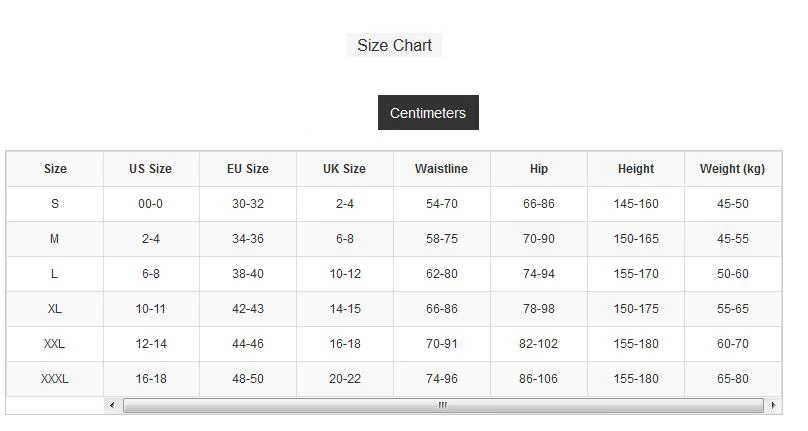Click the Size Chart heading

tap(394, 45)
